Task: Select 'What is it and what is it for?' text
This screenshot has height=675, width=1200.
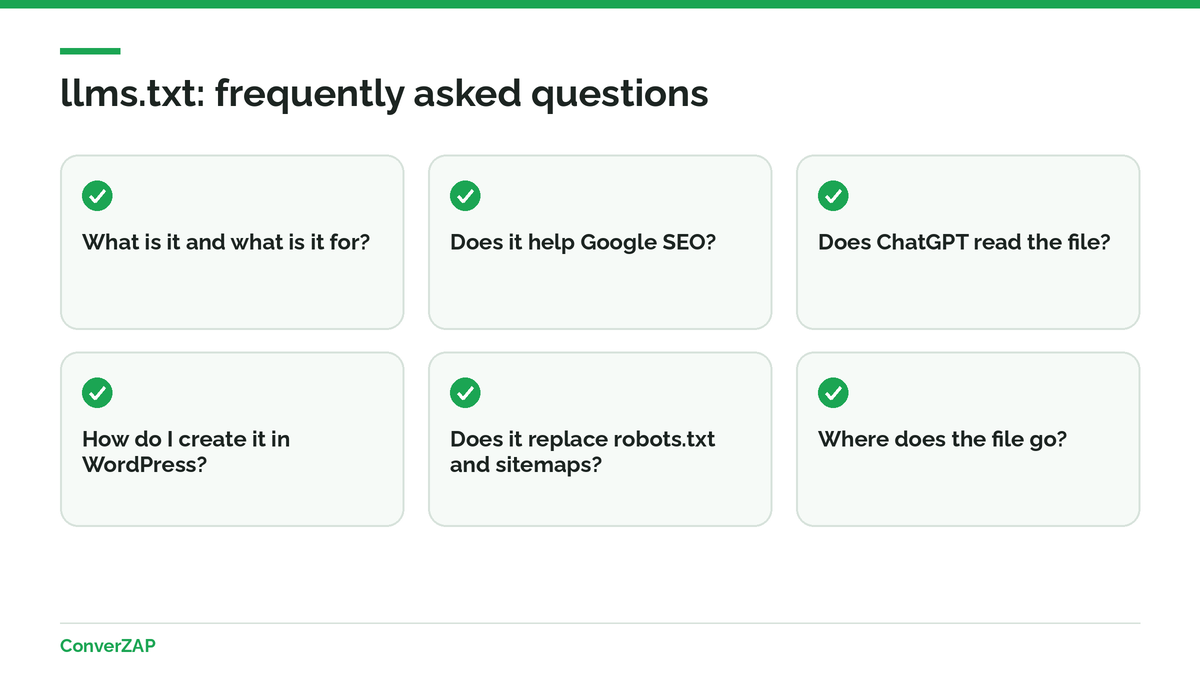Action: coord(226,242)
